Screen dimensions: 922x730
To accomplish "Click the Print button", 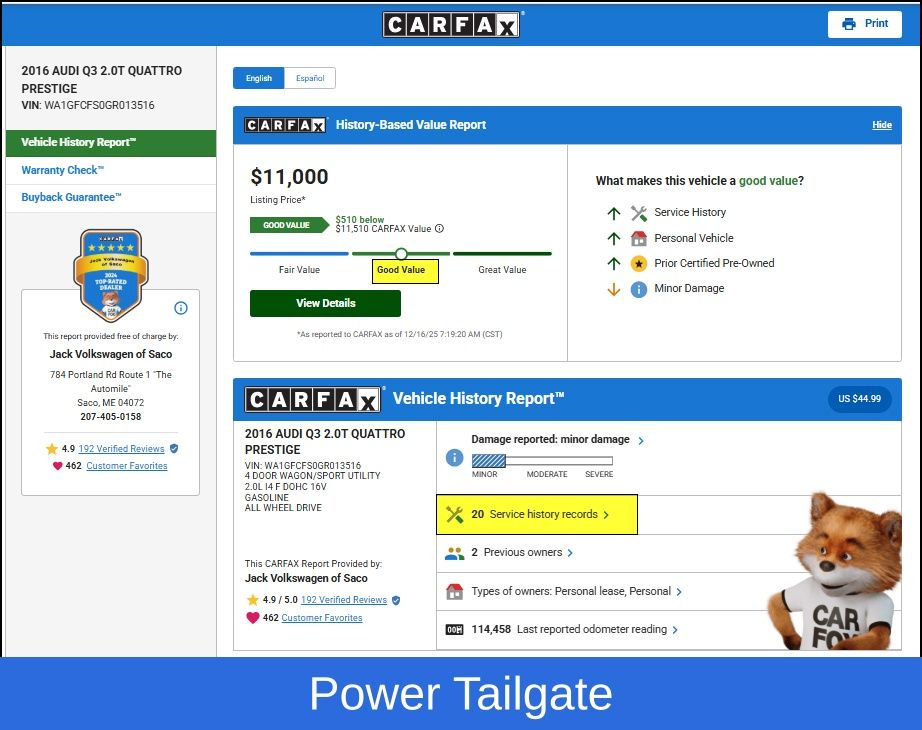I will [864, 24].
